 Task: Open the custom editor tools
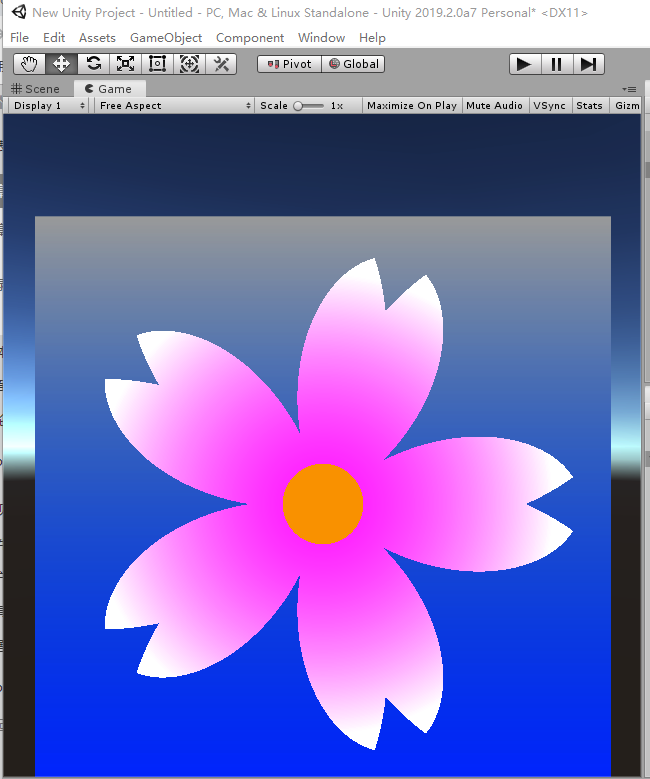(x=221, y=64)
